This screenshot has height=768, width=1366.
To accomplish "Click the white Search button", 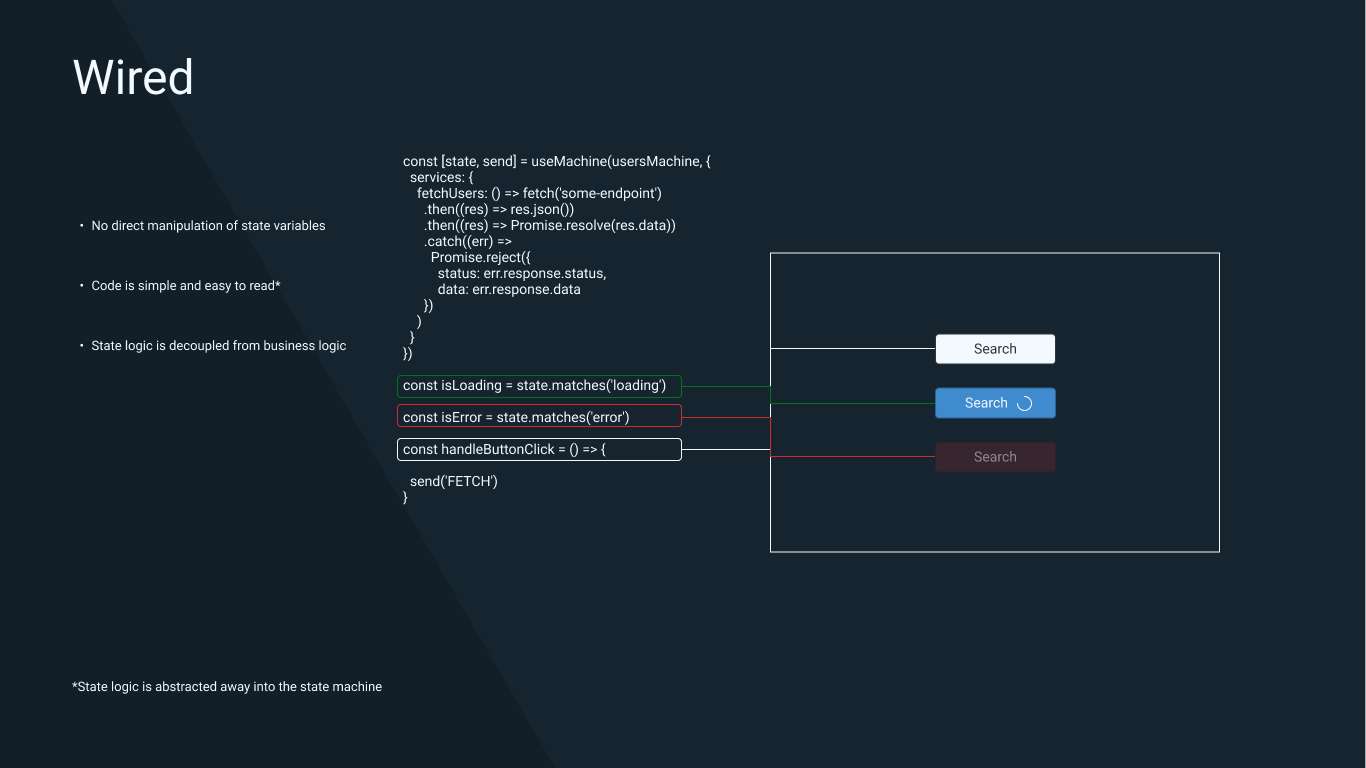I will (x=995, y=349).
